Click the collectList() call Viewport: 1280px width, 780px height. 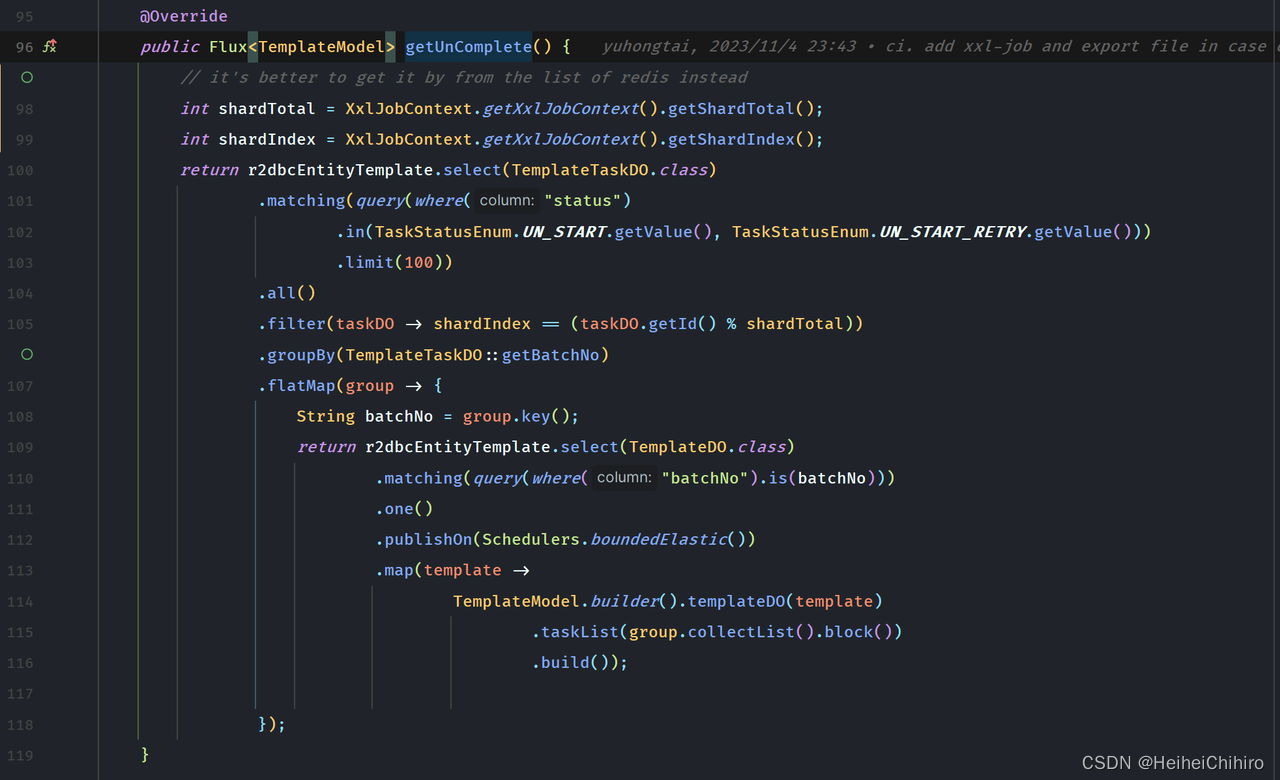pos(751,632)
